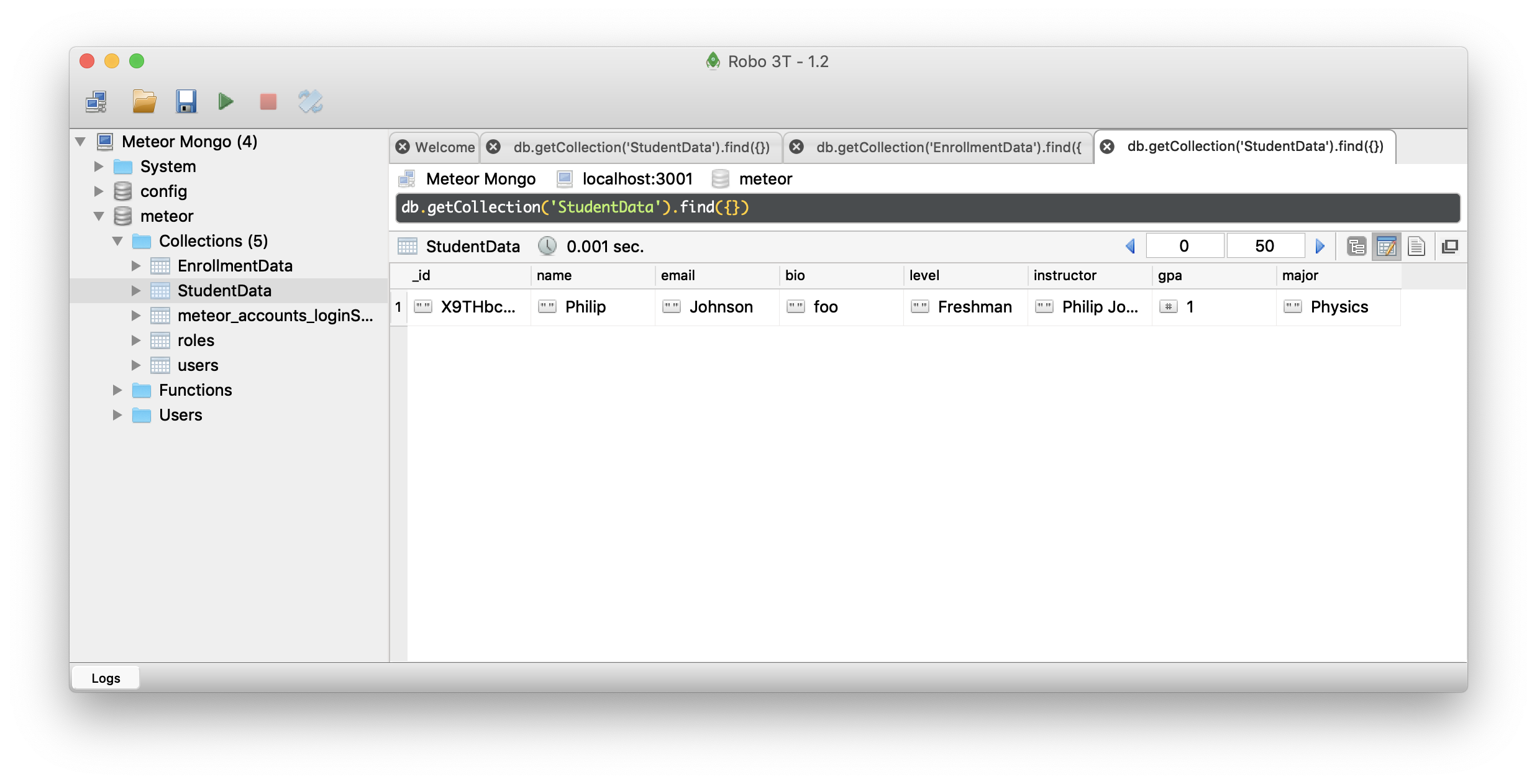Run the query with the green play button

point(226,101)
